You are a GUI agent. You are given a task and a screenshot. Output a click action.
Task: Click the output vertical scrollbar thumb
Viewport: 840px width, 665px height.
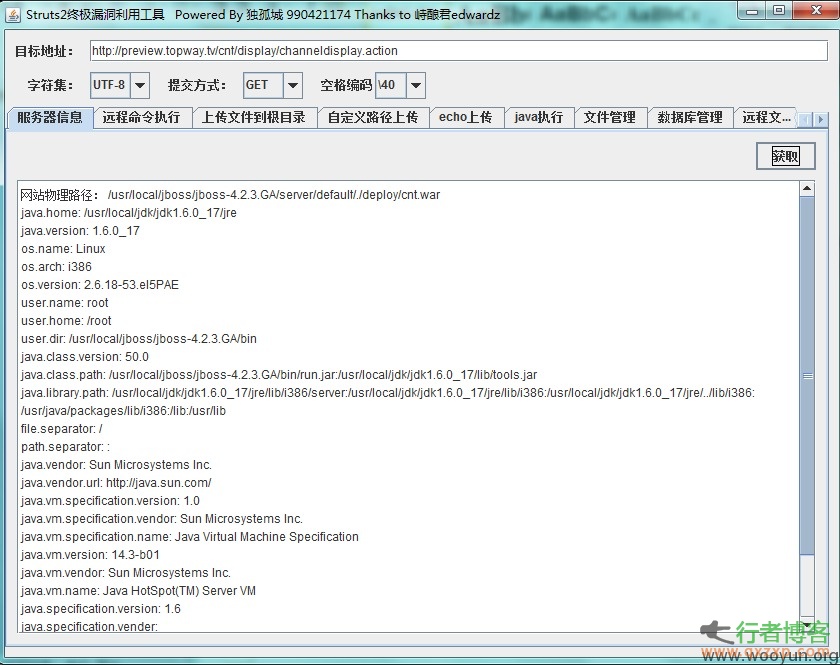pos(807,376)
